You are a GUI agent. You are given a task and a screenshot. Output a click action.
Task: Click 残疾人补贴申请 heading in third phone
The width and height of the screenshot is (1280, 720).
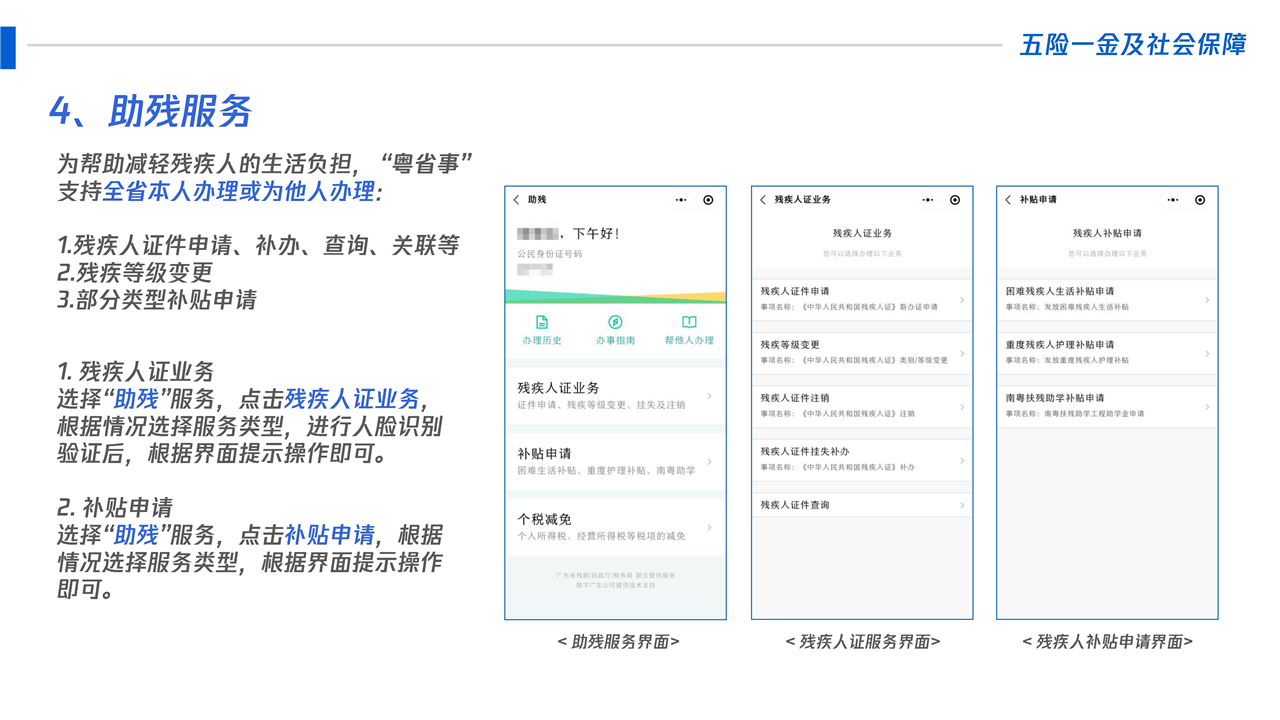pos(1107,233)
